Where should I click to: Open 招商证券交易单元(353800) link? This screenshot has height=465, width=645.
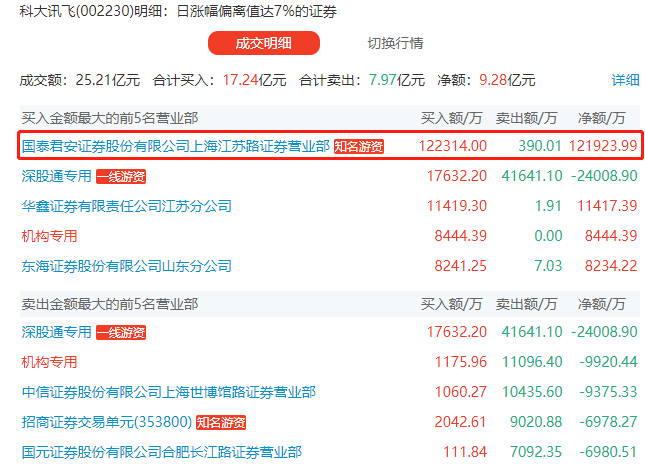tap(107, 422)
